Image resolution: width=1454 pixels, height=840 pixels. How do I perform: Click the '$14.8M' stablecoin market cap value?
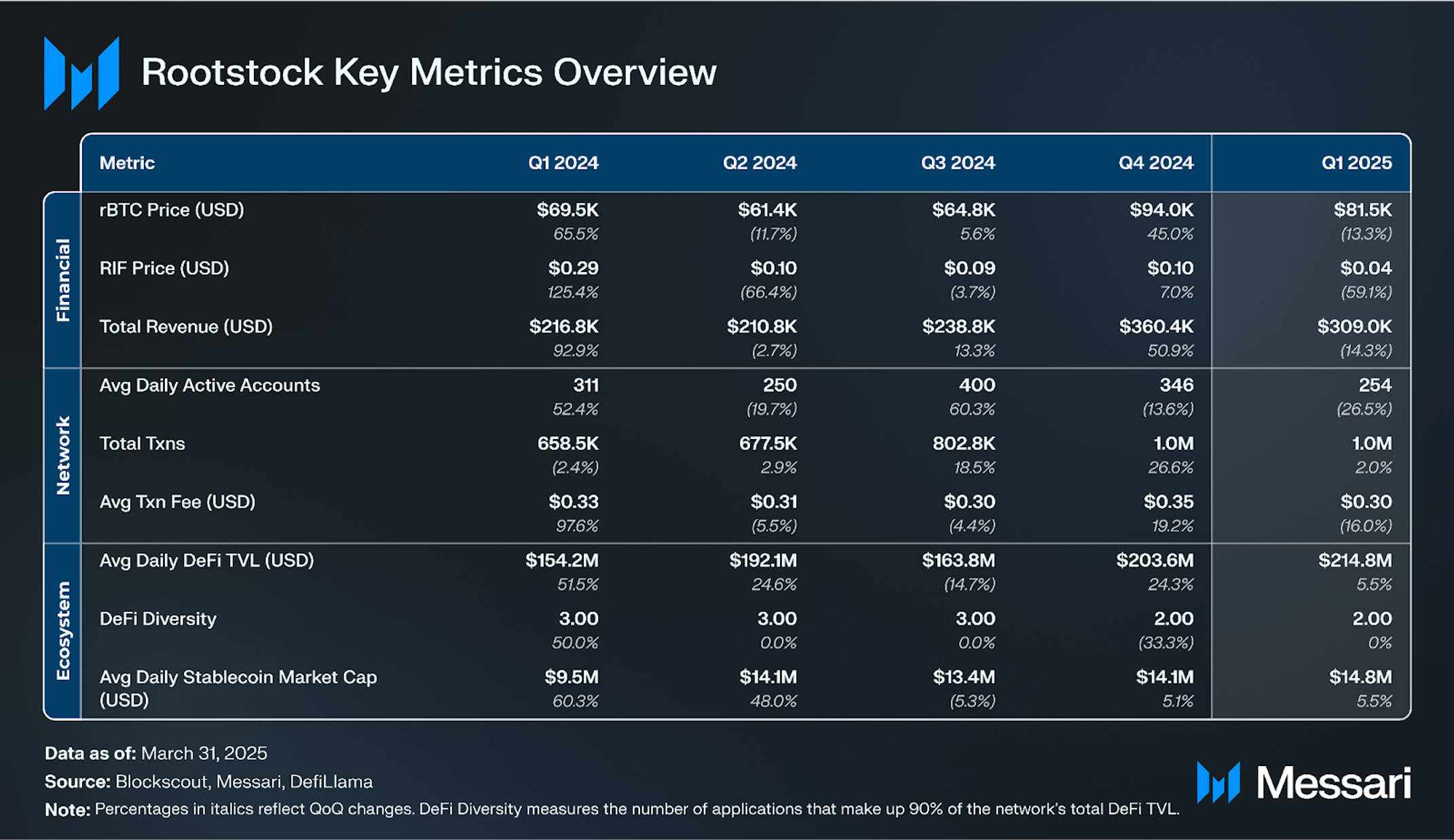click(1360, 676)
